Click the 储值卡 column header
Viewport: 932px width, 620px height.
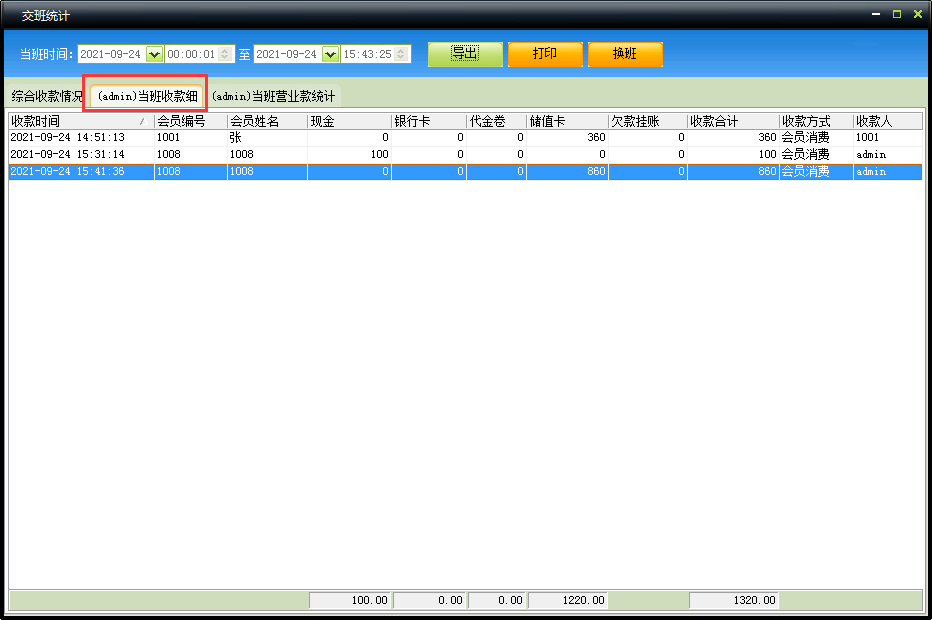click(x=568, y=121)
